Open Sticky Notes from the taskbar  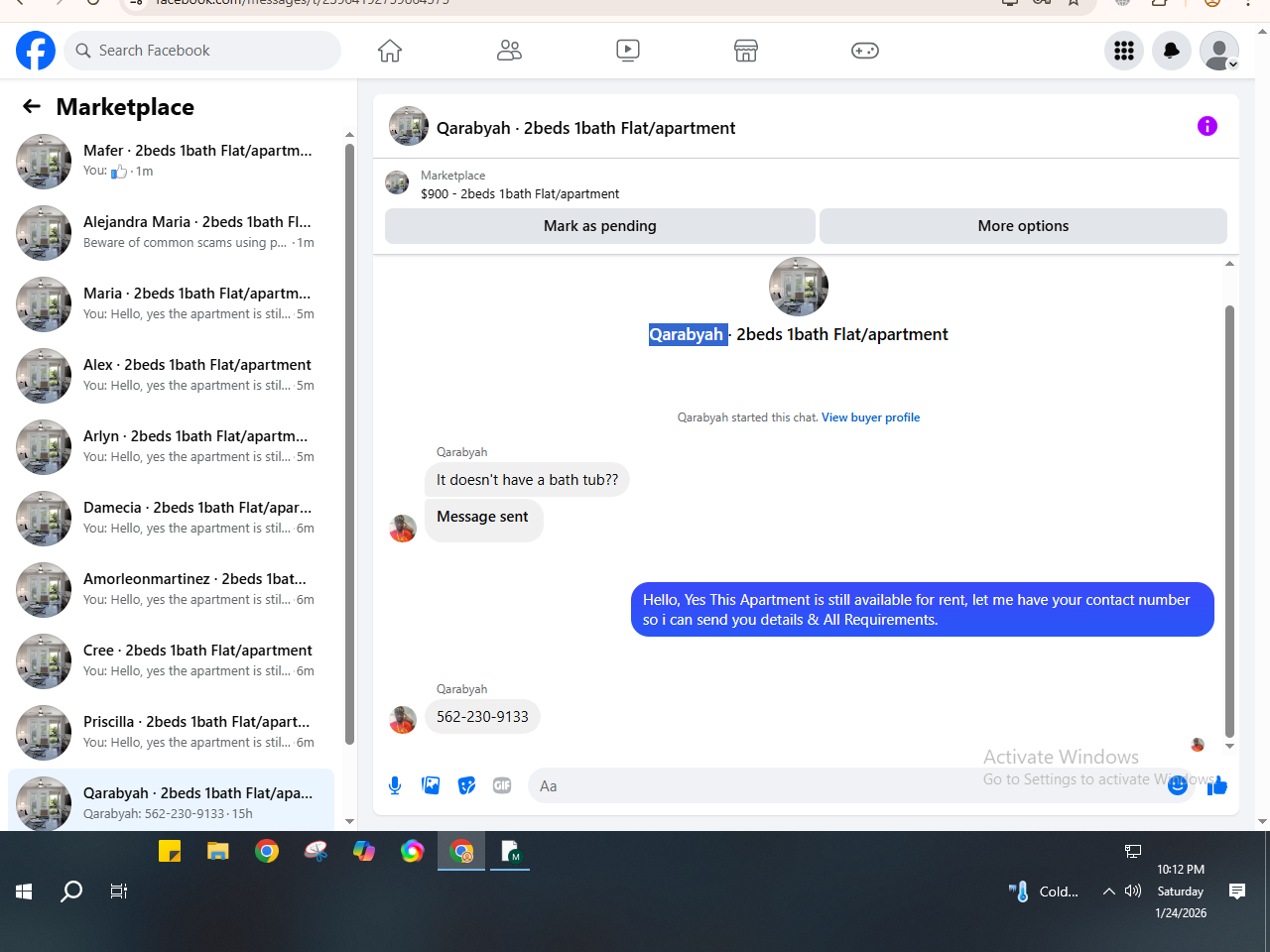point(170,851)
